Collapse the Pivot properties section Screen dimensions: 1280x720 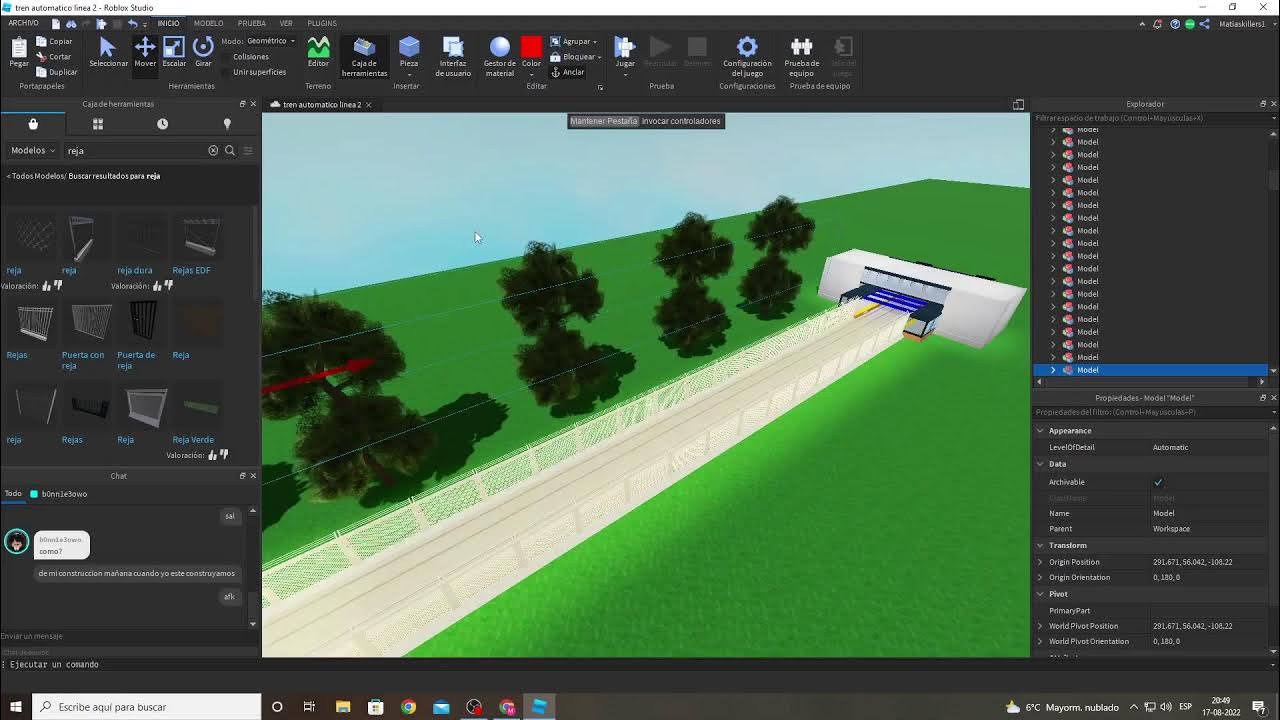(1040, 594)
